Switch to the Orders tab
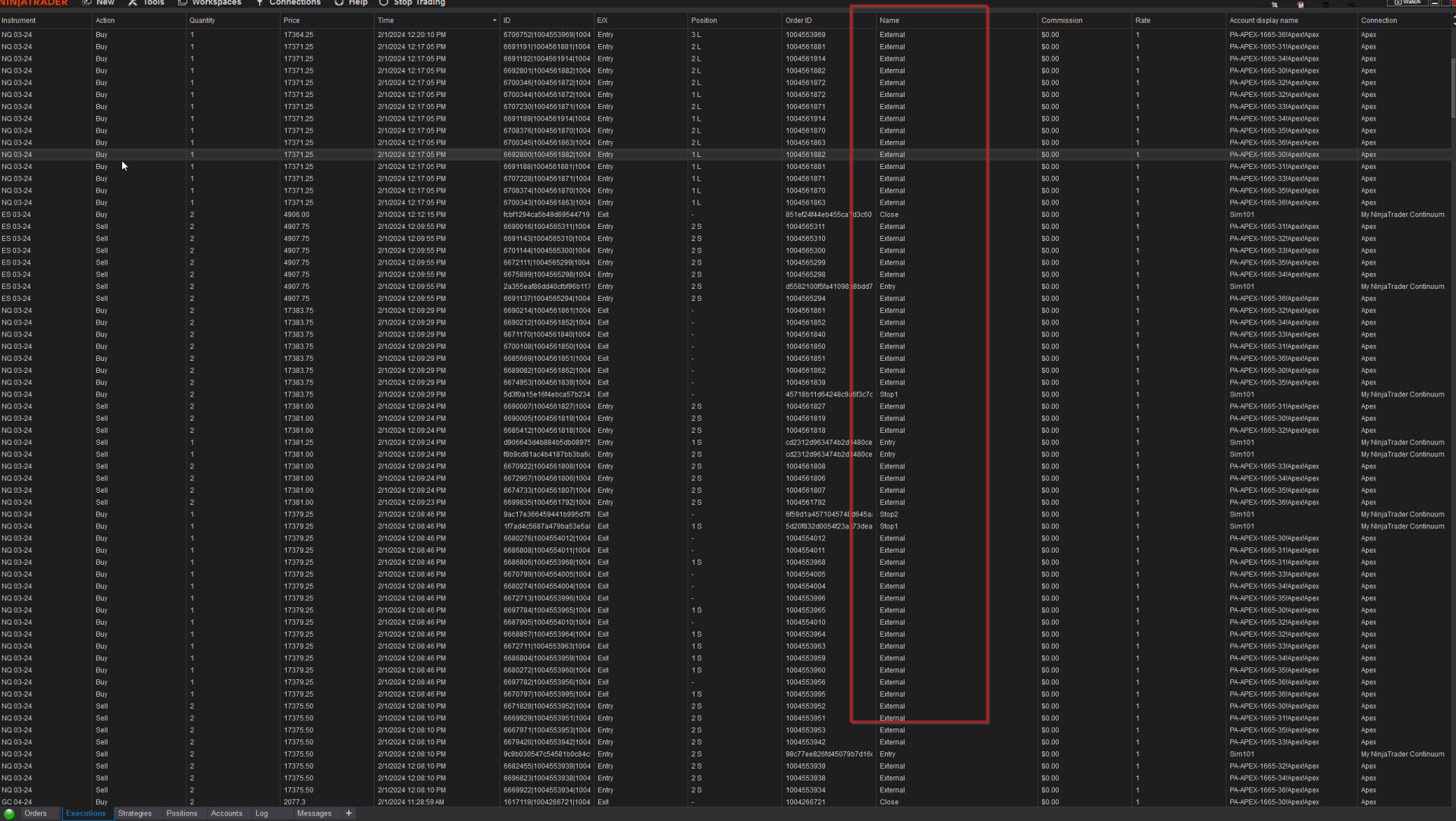This screenshot has height=821, width=1456. 35,813
